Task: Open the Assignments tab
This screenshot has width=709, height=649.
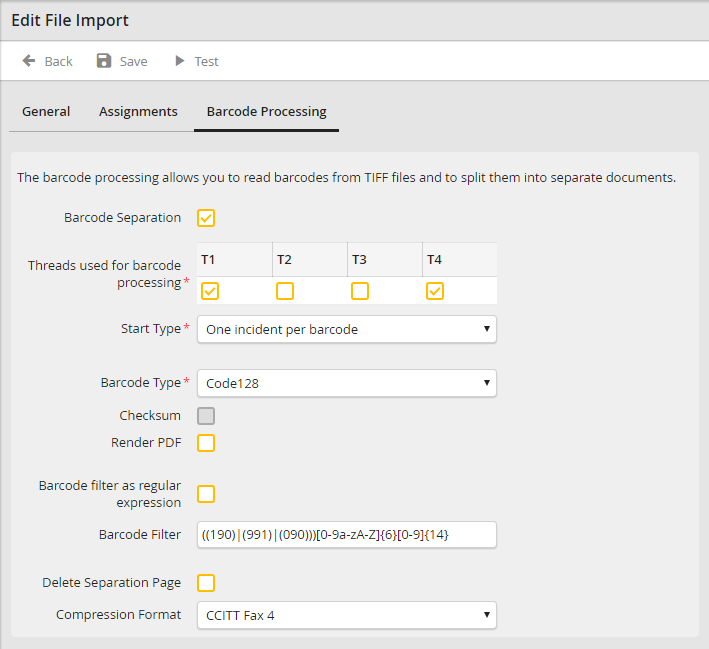Action: pos(138,112)
